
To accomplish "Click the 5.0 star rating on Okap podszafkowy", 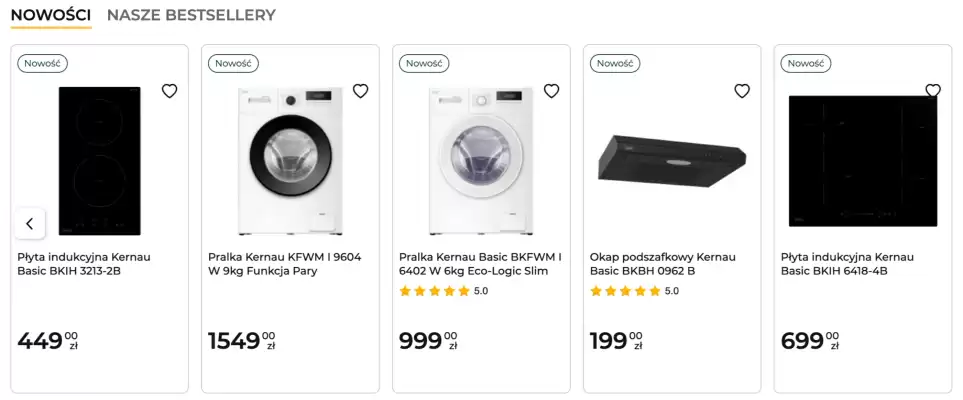I will (x=634, y=291).
